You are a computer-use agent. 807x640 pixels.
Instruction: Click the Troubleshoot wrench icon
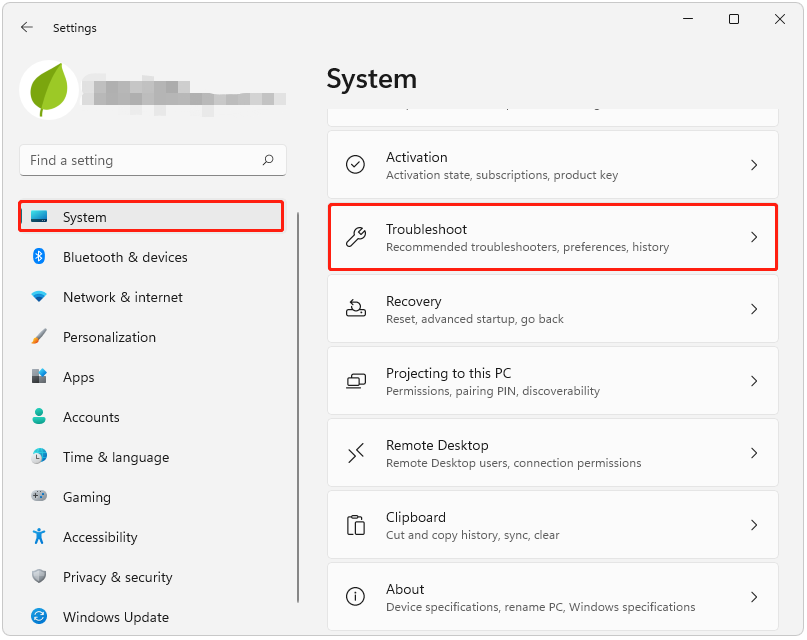click(x=356, y=237)
